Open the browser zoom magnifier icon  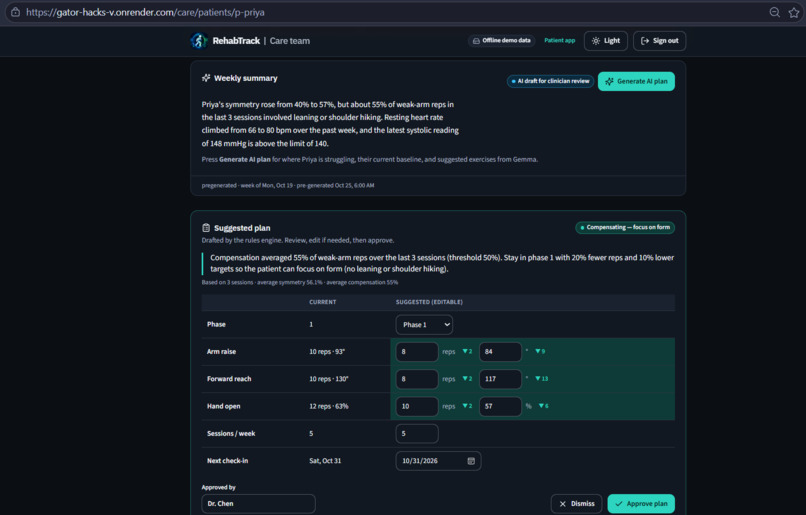tap(774, 12)
